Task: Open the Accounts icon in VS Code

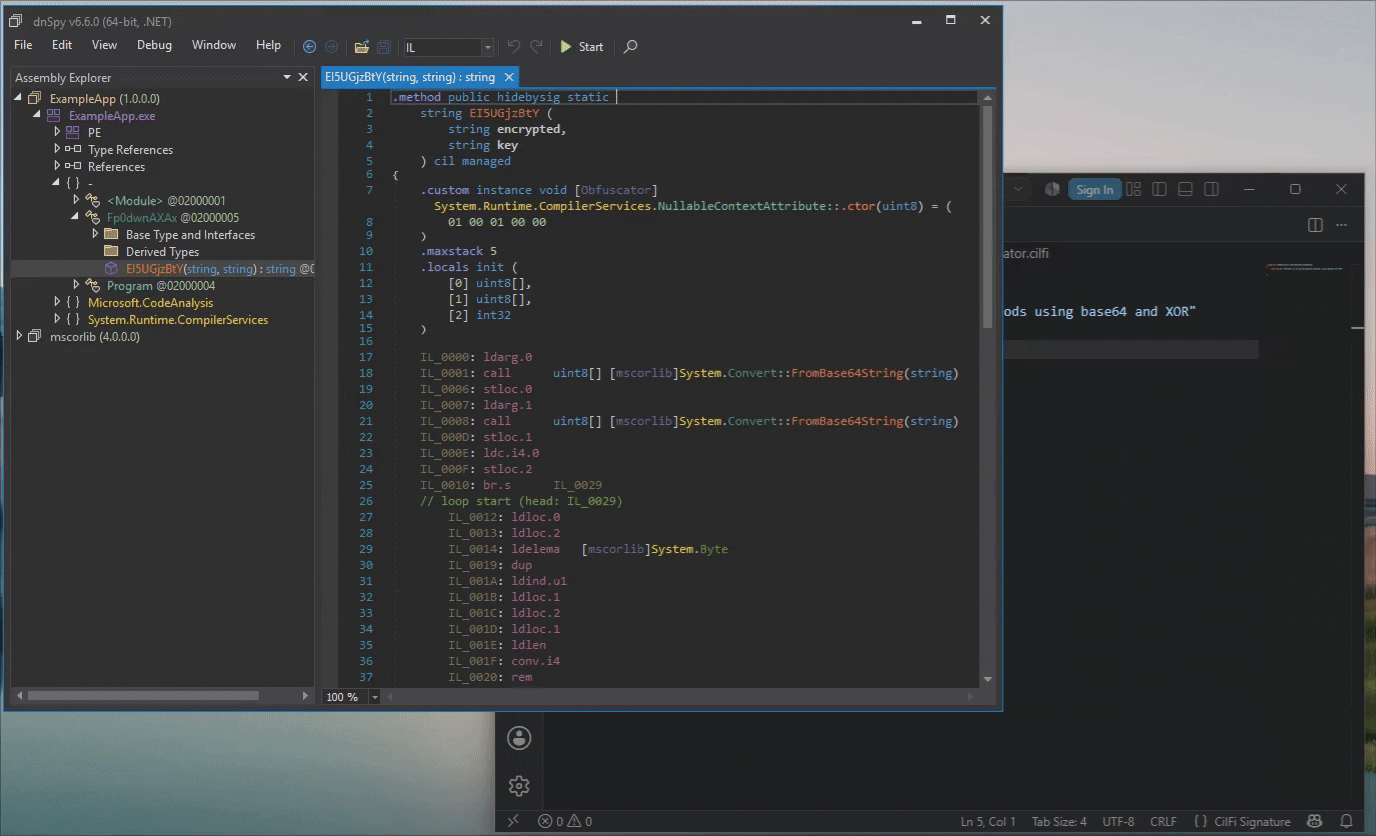Action: click(519, 738)
